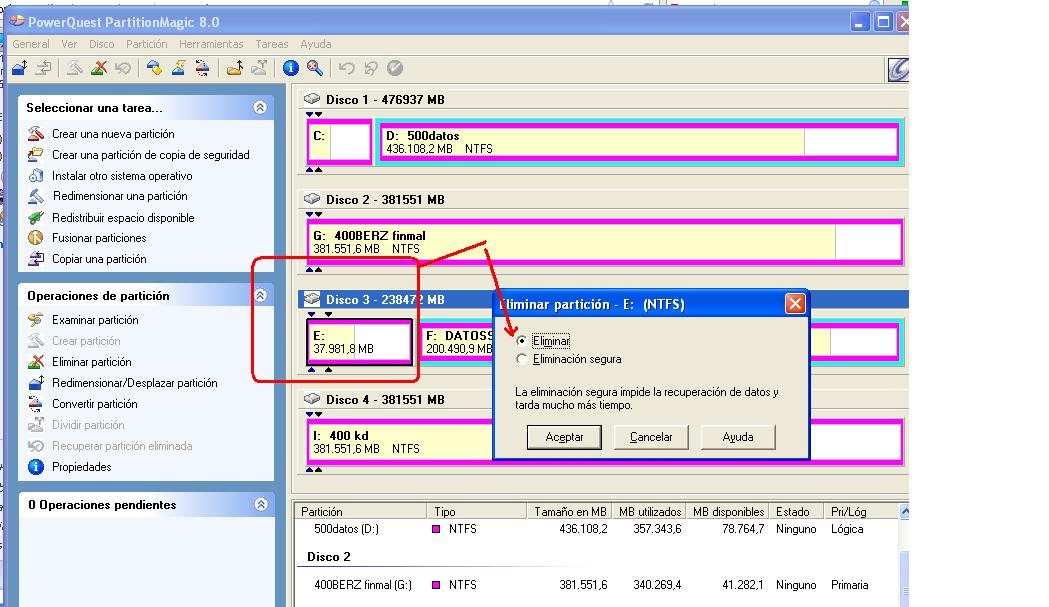
Task: Click the Partición column header
Action: [361, 511]
